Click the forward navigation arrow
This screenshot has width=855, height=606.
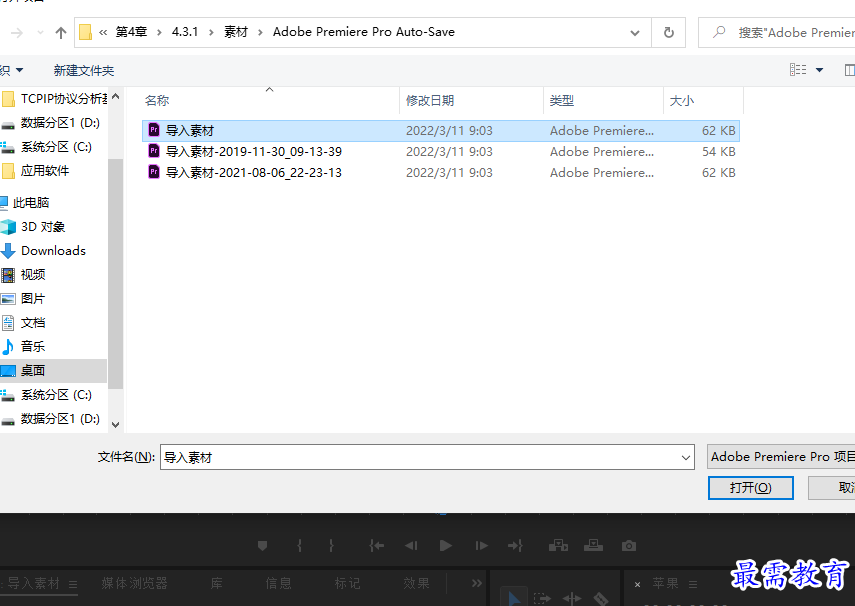point(17,33)
